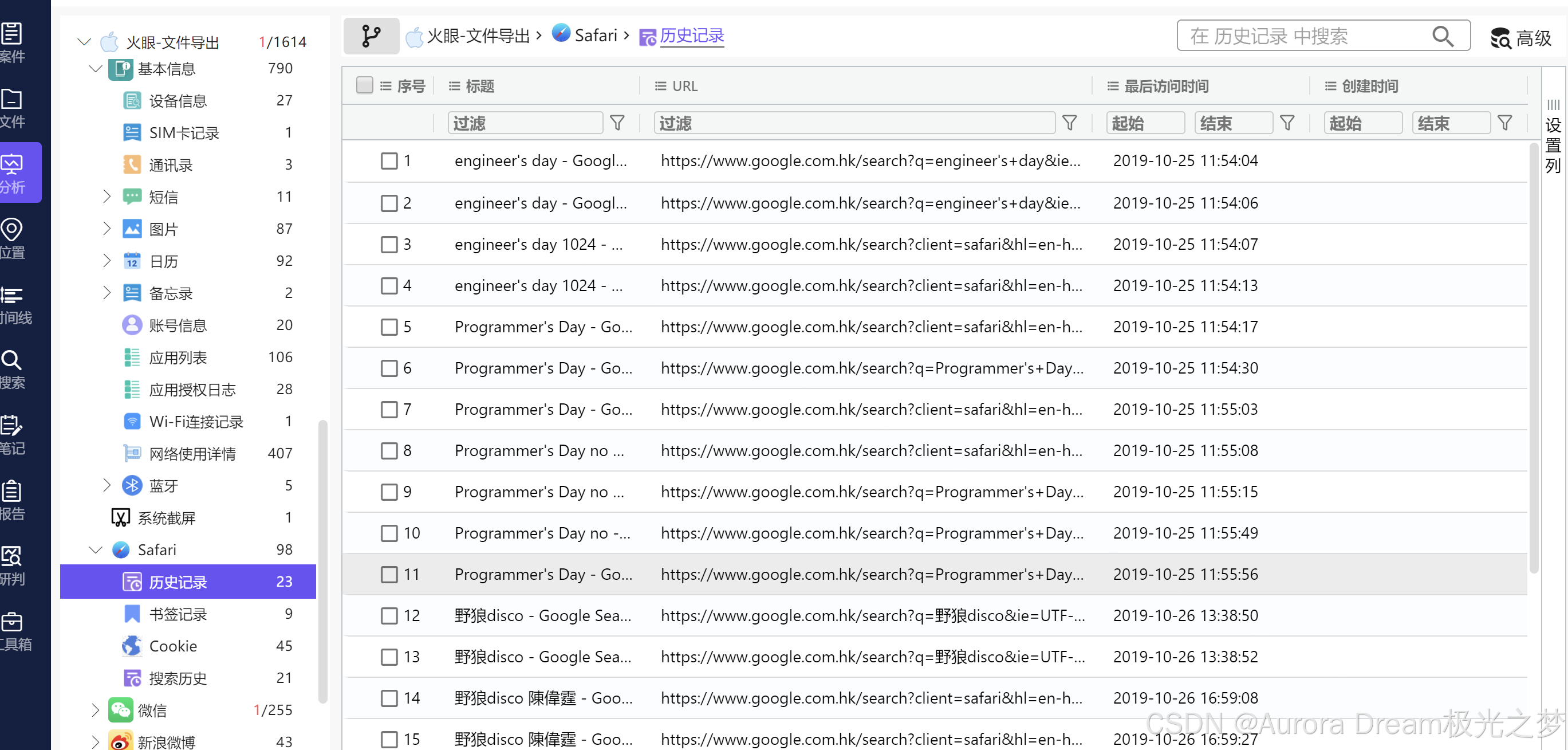Collapse the Safari tree node

(x=95, y=549)
